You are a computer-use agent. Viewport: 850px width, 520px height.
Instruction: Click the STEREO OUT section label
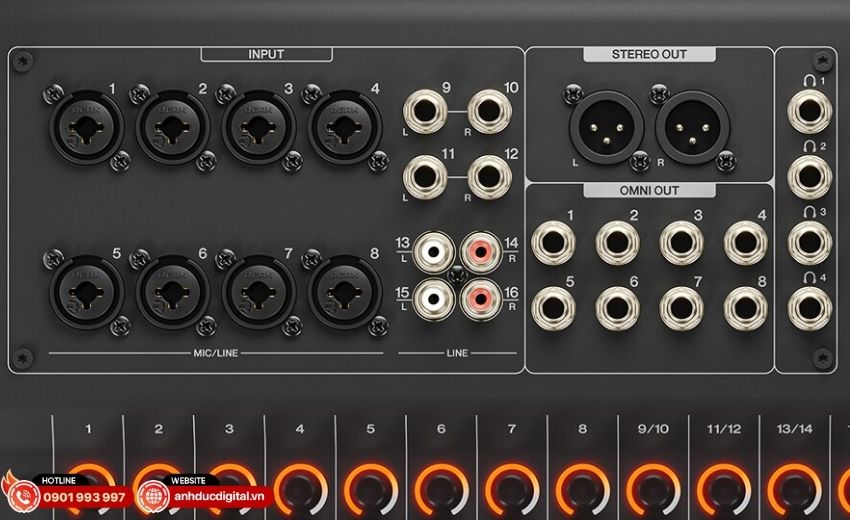click(649, 54)
